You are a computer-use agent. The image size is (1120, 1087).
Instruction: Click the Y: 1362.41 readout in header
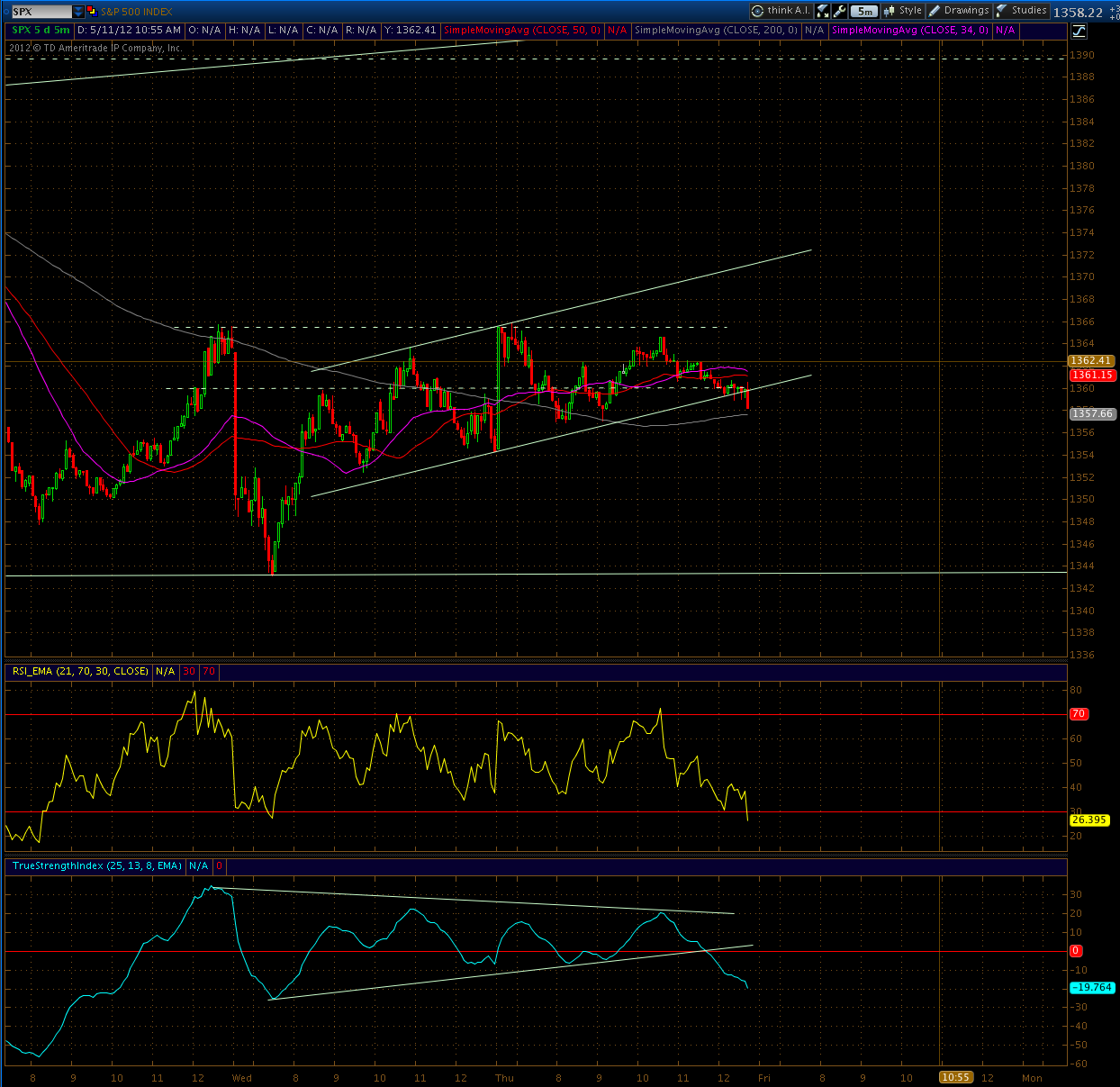pyautogui.click(x=410, y=30)
